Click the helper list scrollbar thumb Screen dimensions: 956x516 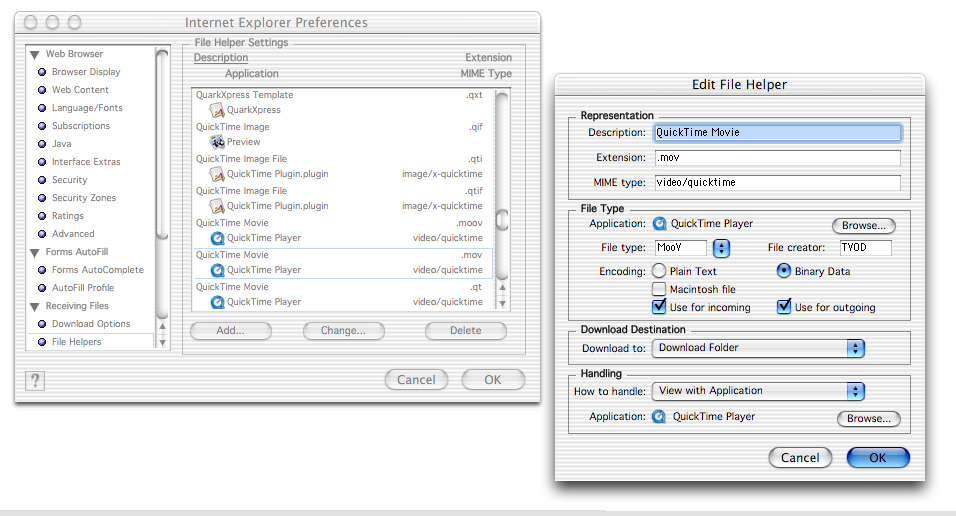pos(502,220)
